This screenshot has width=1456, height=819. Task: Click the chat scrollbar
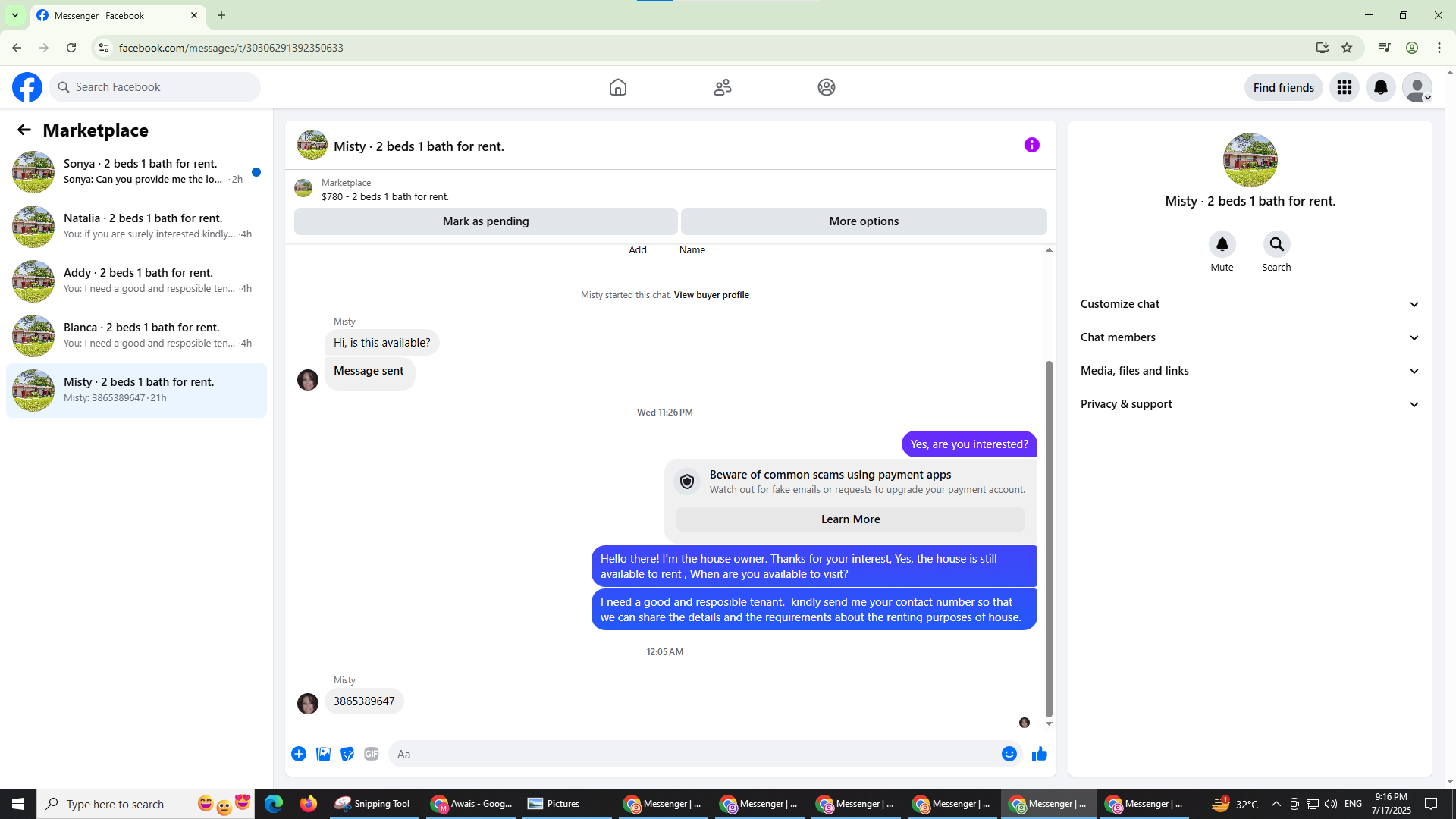[x=1049, y=538]
